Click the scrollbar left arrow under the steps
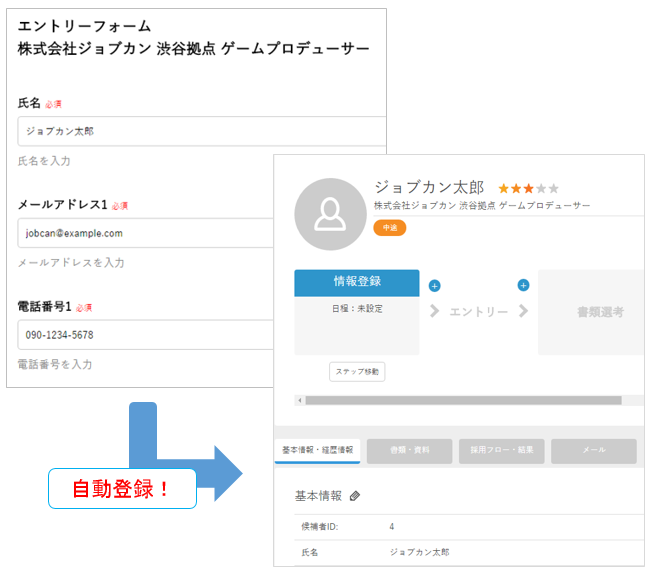653x576 pixels. tap(299, 400)
